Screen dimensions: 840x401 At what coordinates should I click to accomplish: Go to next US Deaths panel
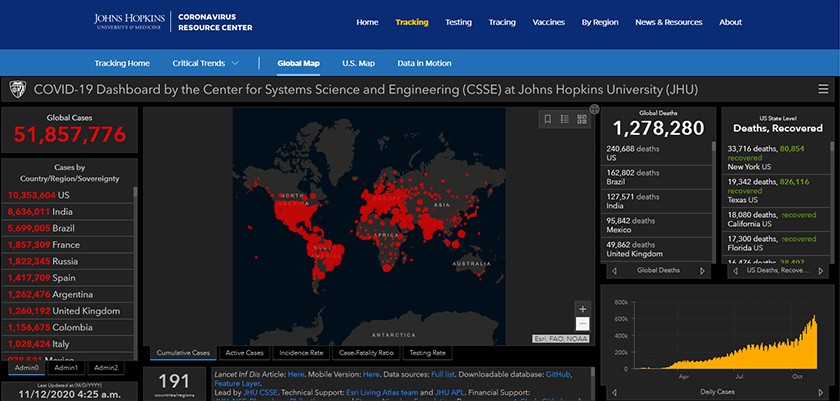pos(820,271)
